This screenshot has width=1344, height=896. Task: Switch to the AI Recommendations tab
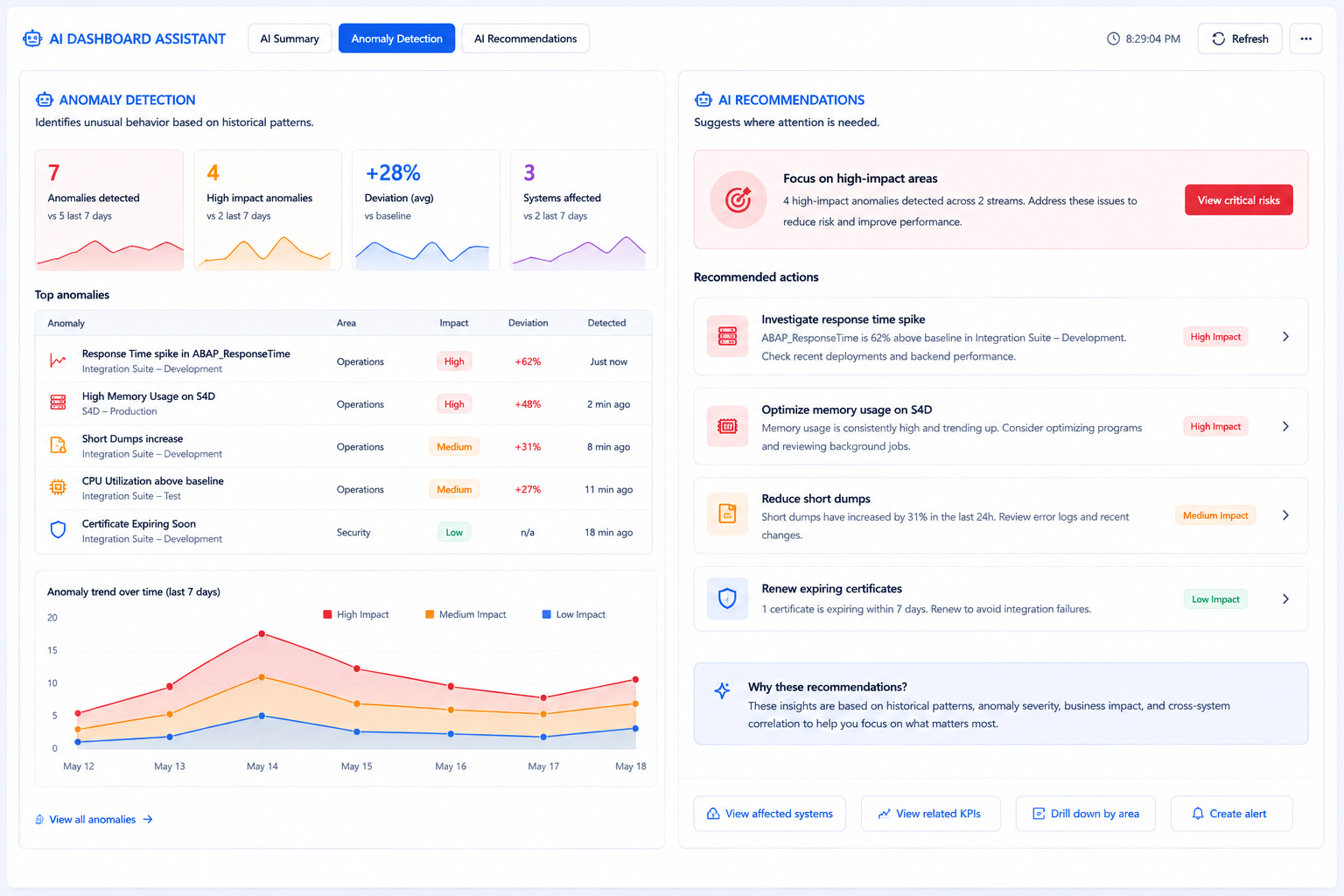(525, 38)
